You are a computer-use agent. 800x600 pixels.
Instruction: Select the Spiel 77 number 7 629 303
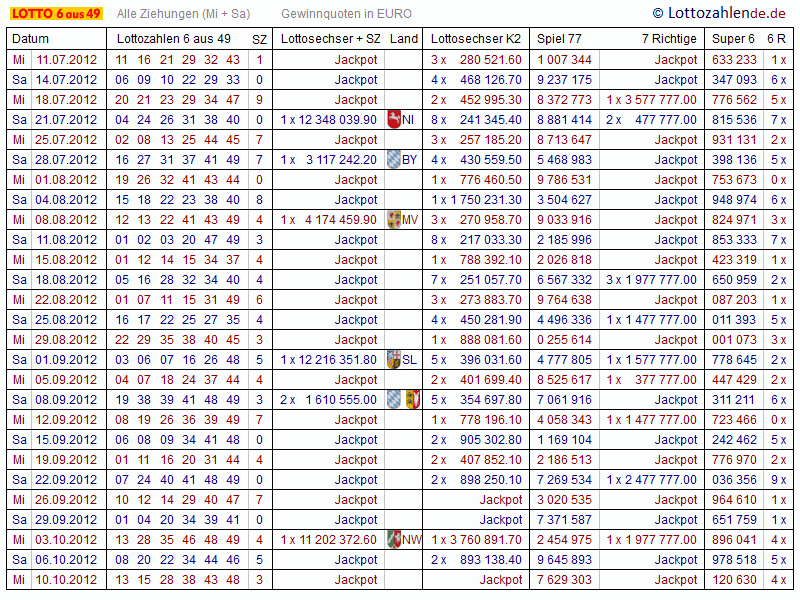pos(564,580)
